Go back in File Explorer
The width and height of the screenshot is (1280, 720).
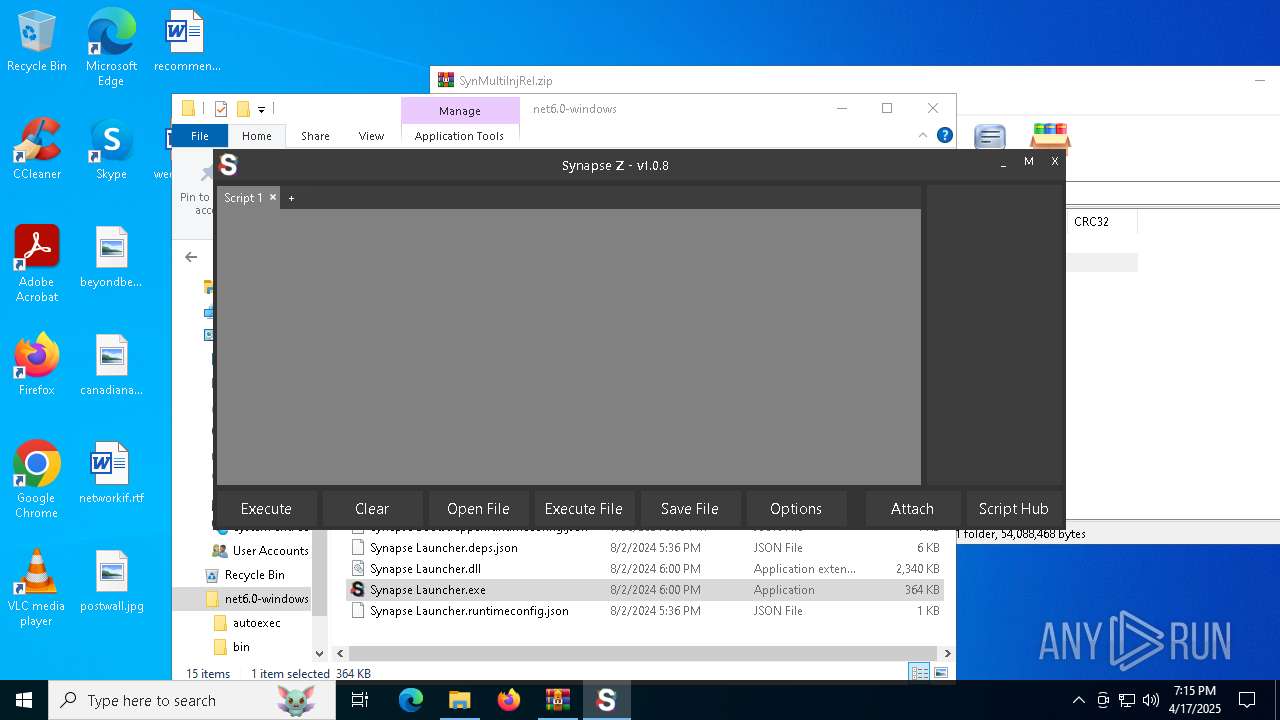tap(191, 257)
